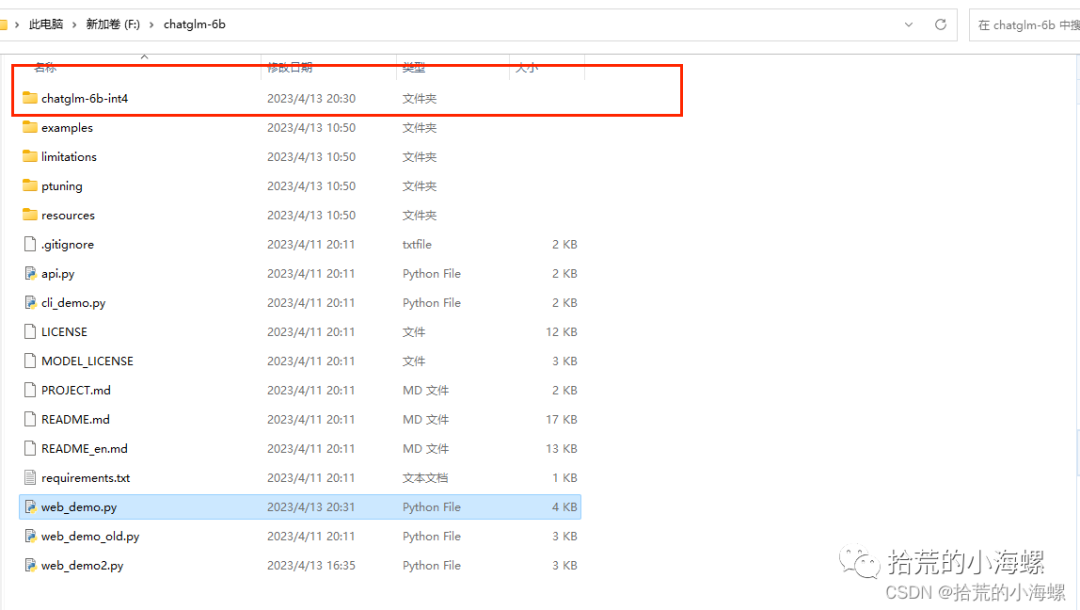The width and height of the screenshot is (1080, 610).
Task: Select the PROJECT.md file name
Action: coord(76,390)
